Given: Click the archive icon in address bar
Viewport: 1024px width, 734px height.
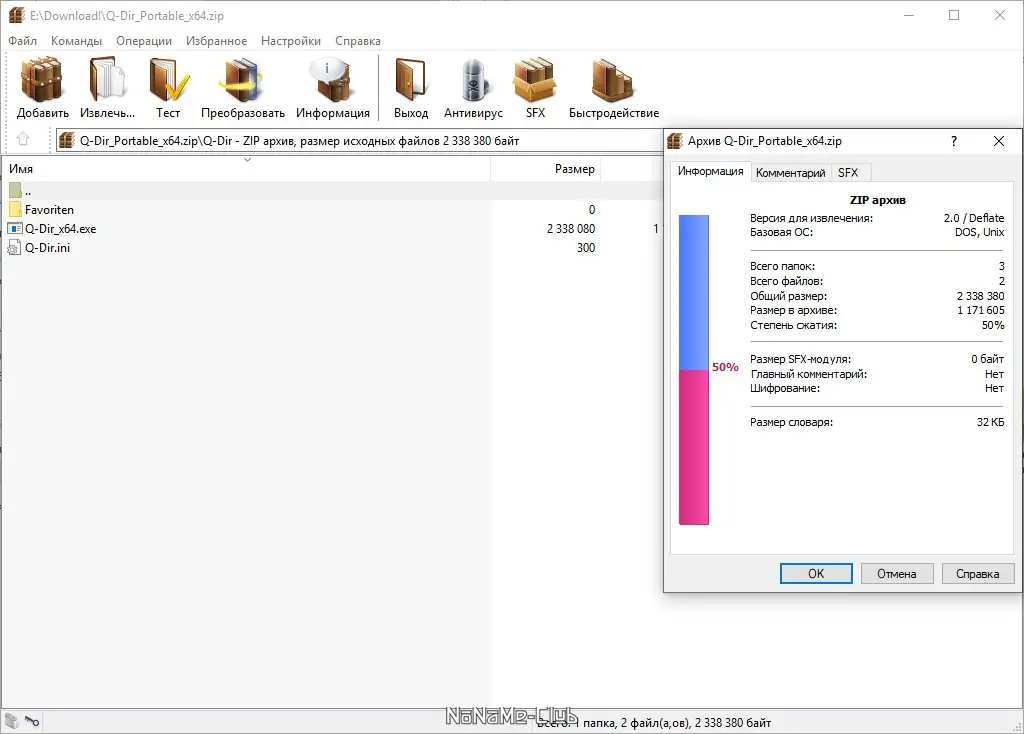Looking at the screenshot, I should [67, 140].
